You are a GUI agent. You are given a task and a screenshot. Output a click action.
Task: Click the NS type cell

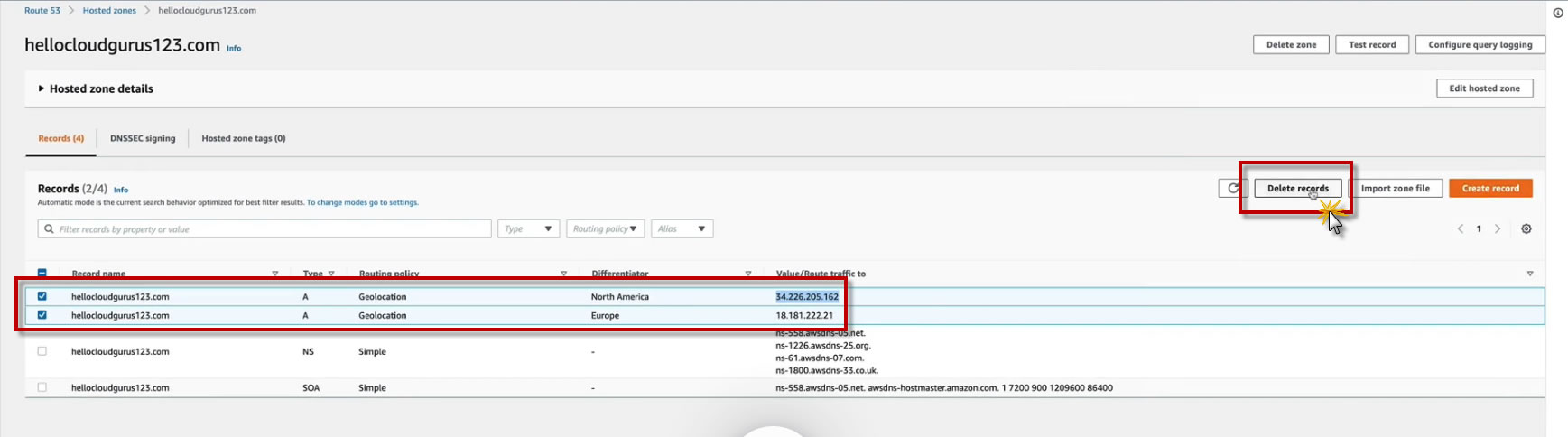pos(308,352)
